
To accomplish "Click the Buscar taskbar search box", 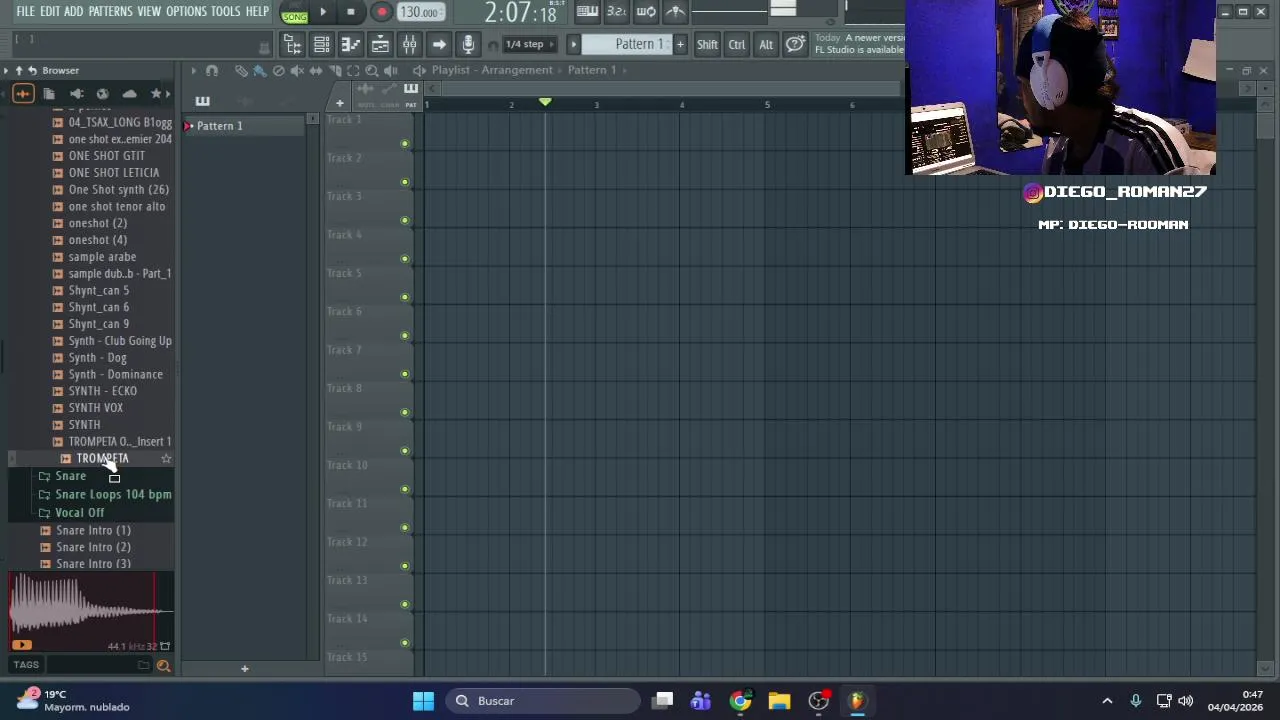I will click(x=544, y=701).
